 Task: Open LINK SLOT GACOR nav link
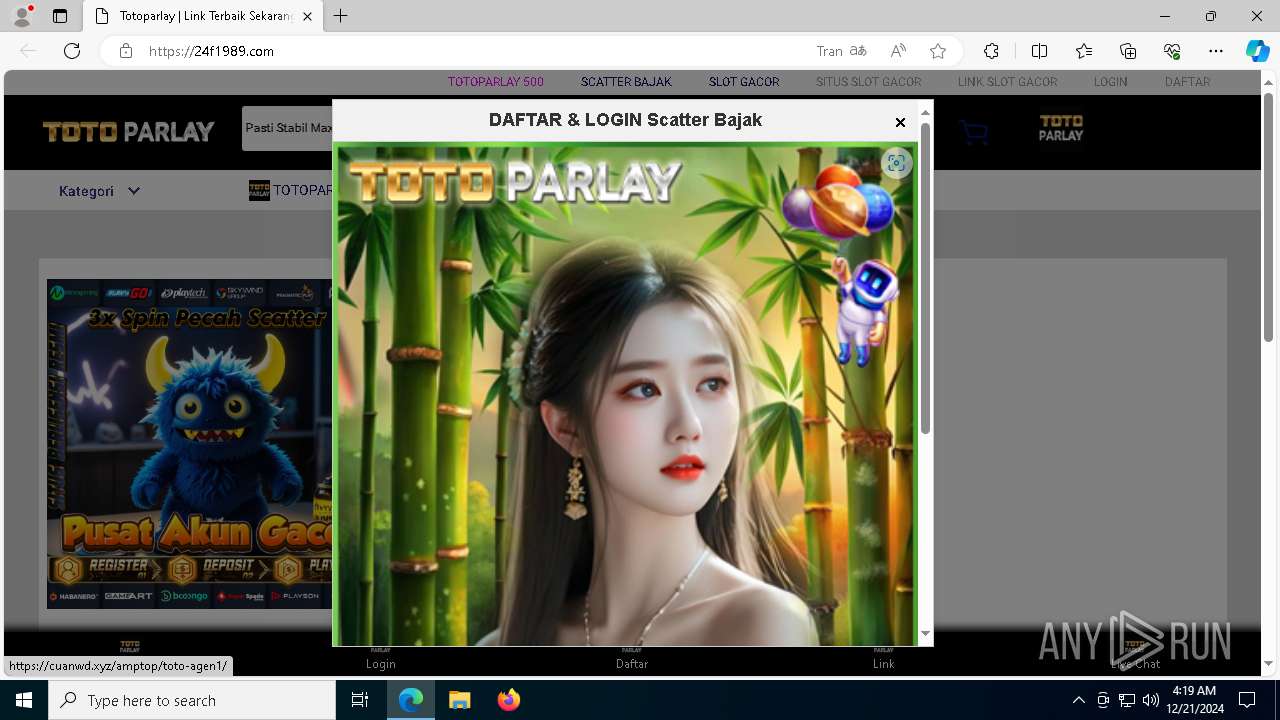click(x=1007, y=82)
